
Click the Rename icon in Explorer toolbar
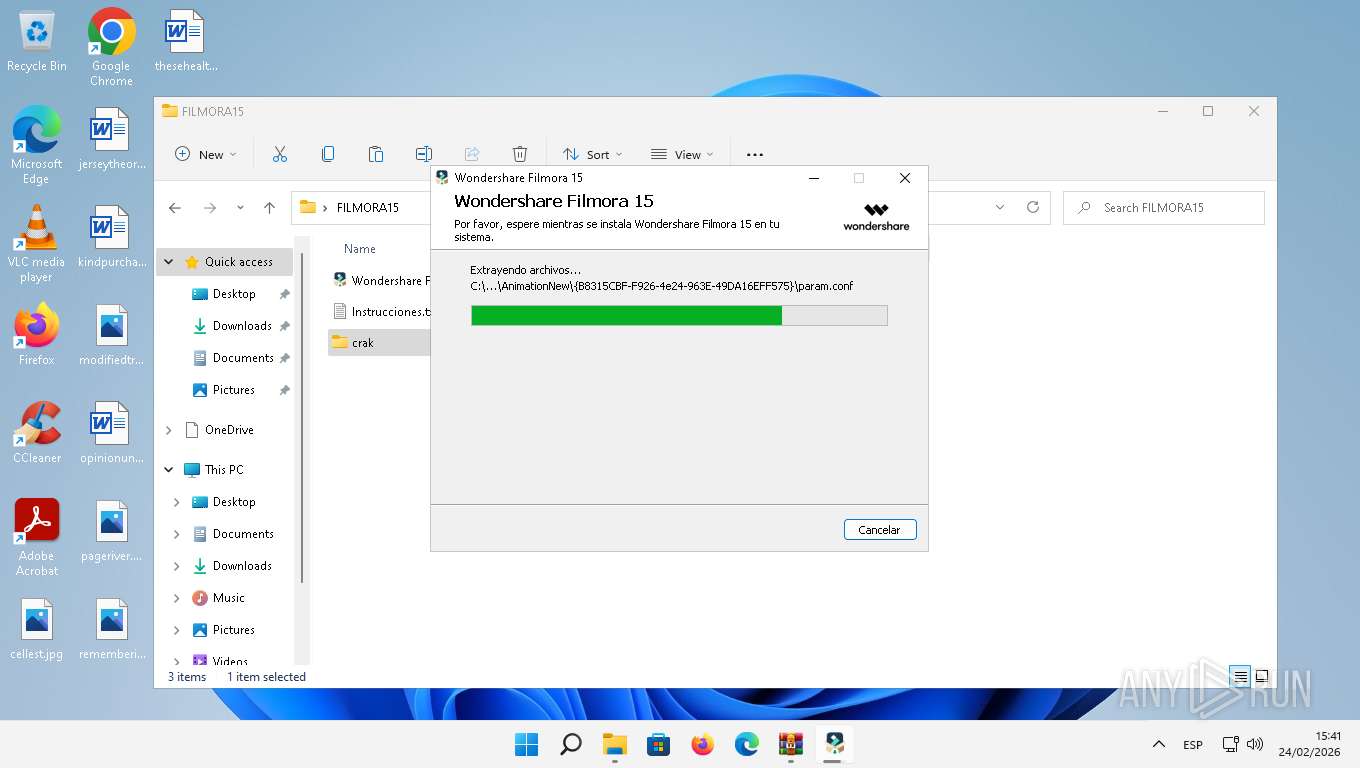(x=423, y=154)
